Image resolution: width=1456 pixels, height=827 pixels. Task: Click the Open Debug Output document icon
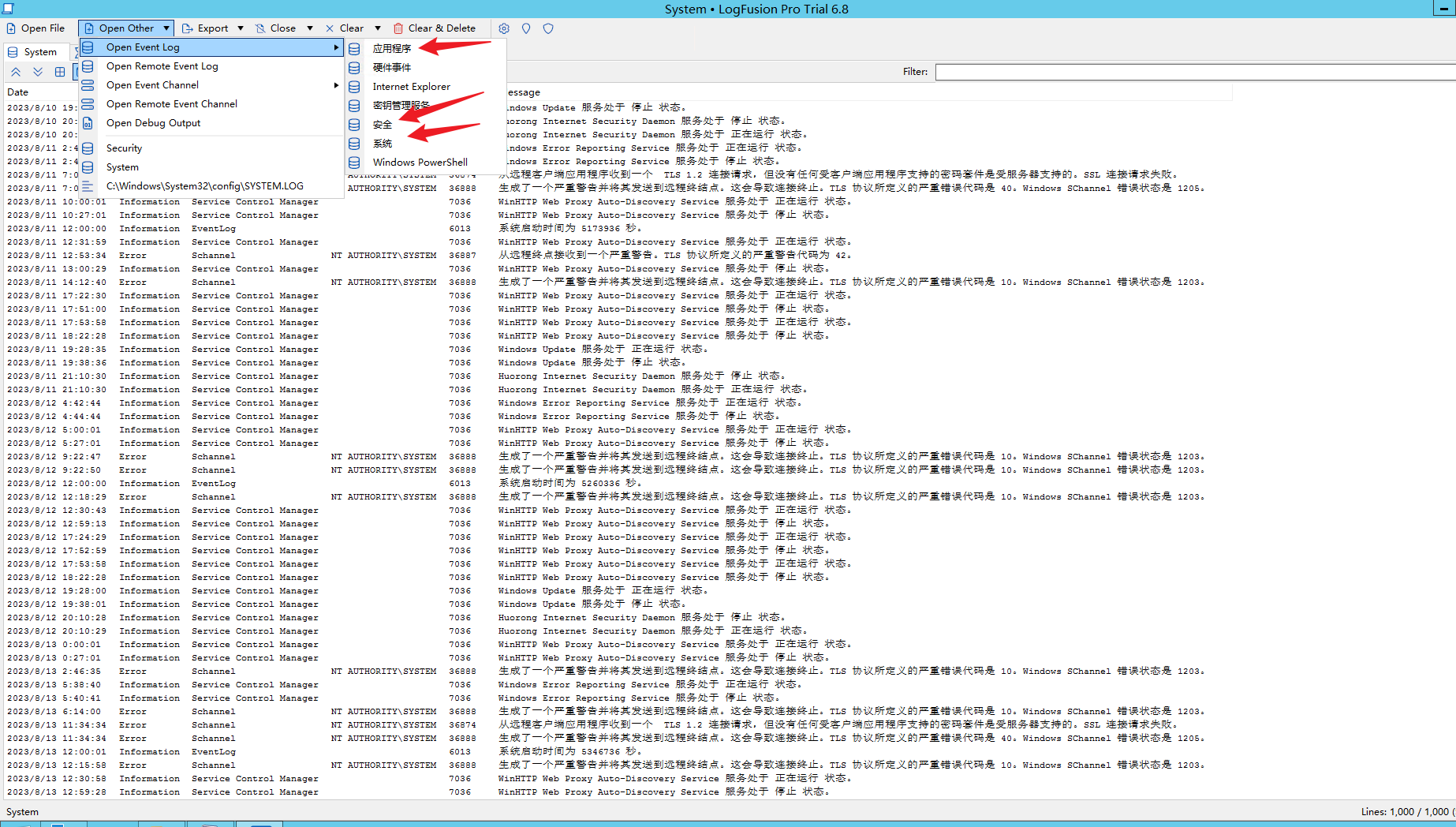[87, 123]
